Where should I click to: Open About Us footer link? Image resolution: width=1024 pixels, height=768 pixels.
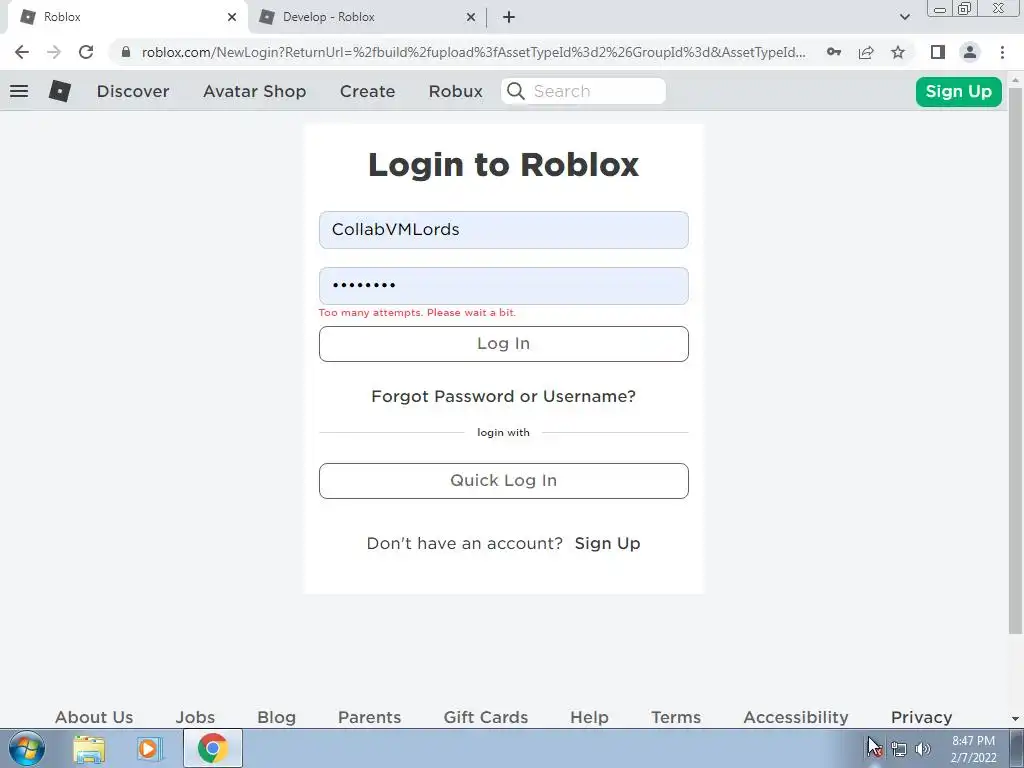pos(94,717)
